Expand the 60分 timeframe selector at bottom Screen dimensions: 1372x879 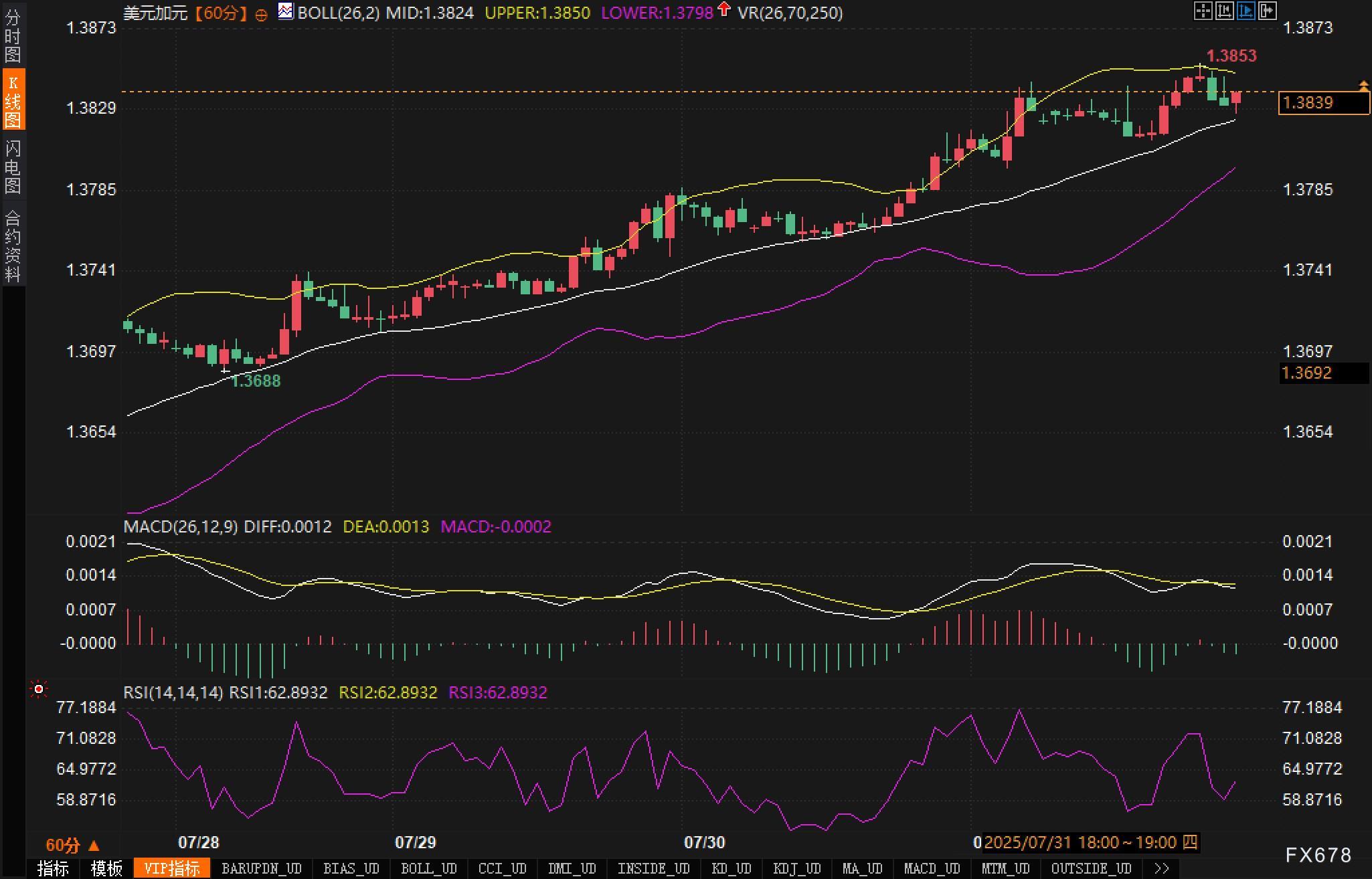[x=72, y=846]
